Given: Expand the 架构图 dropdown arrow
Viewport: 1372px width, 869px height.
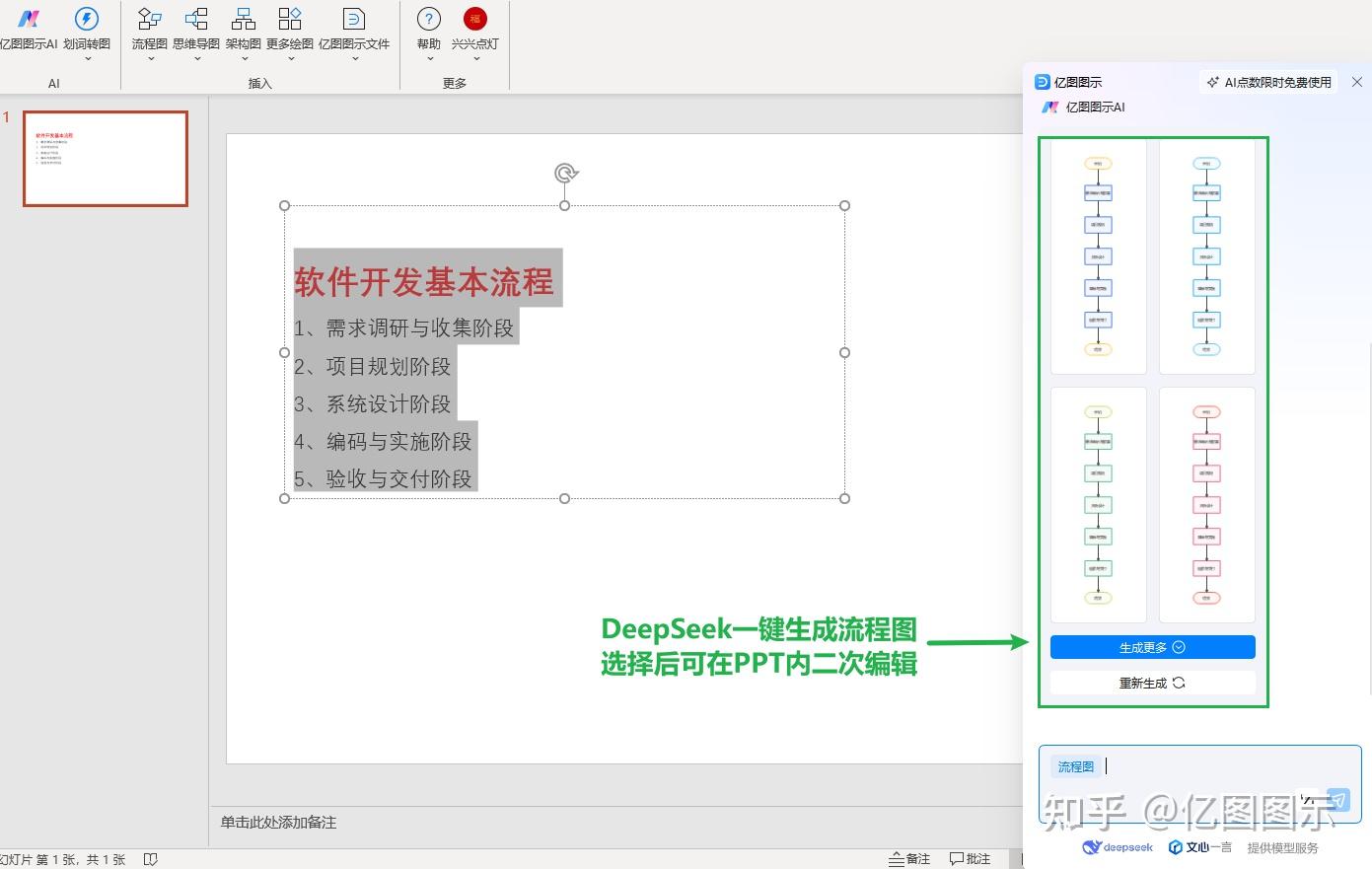Looking at the screenshot, I should point(243,59).
